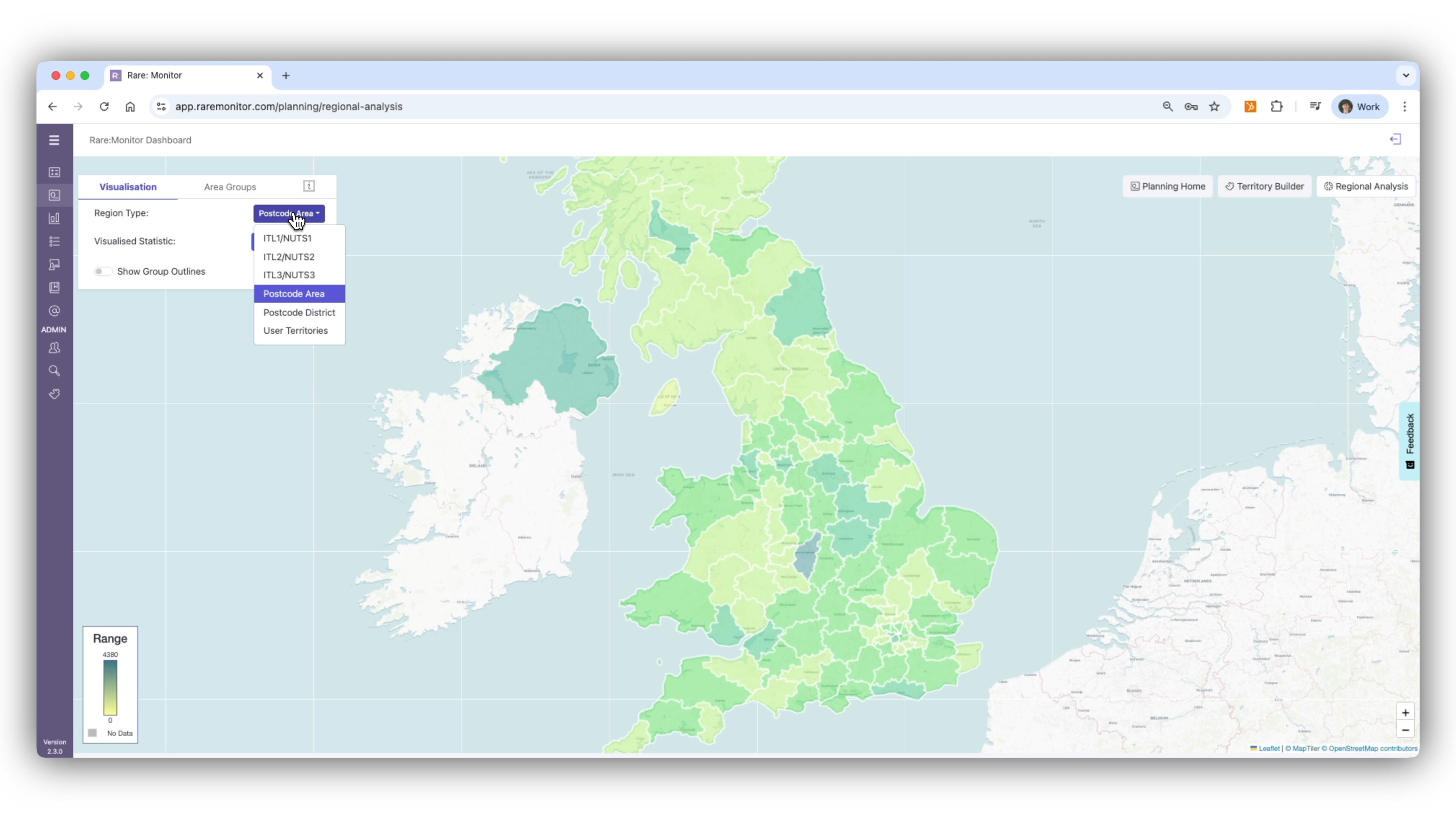Open the bulleted list sidebar icon
Viewport: 1456px width, 819px height.
pyautogui.click(x=54, y=242)
